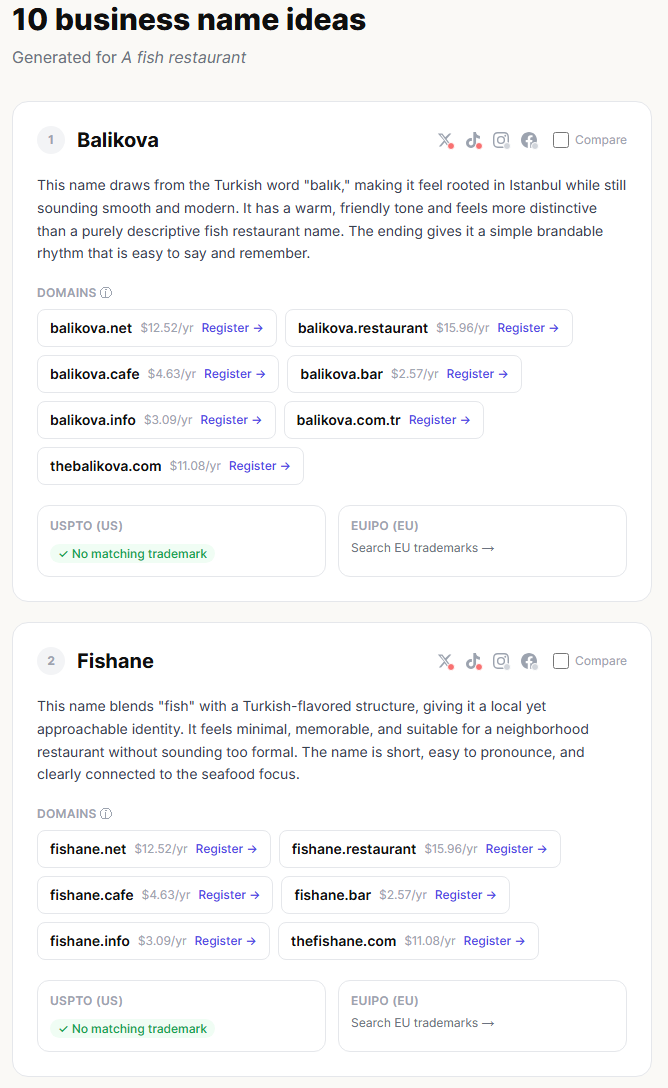Enable Compare for the name Fishane

point(561,661)
